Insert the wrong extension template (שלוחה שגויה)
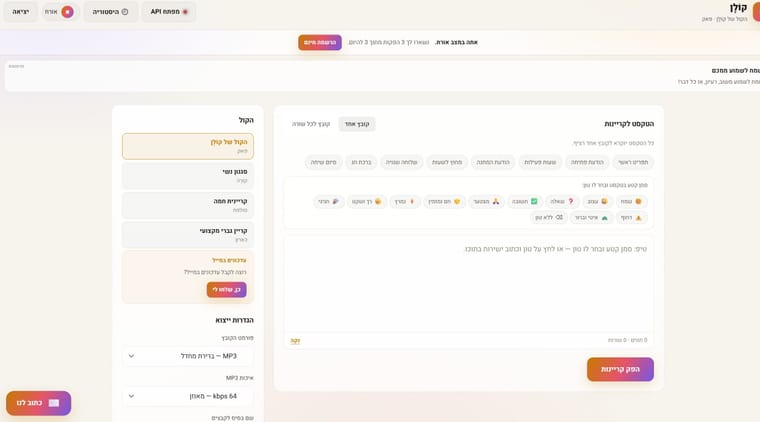760x422 pixels. tap(401, 162)
